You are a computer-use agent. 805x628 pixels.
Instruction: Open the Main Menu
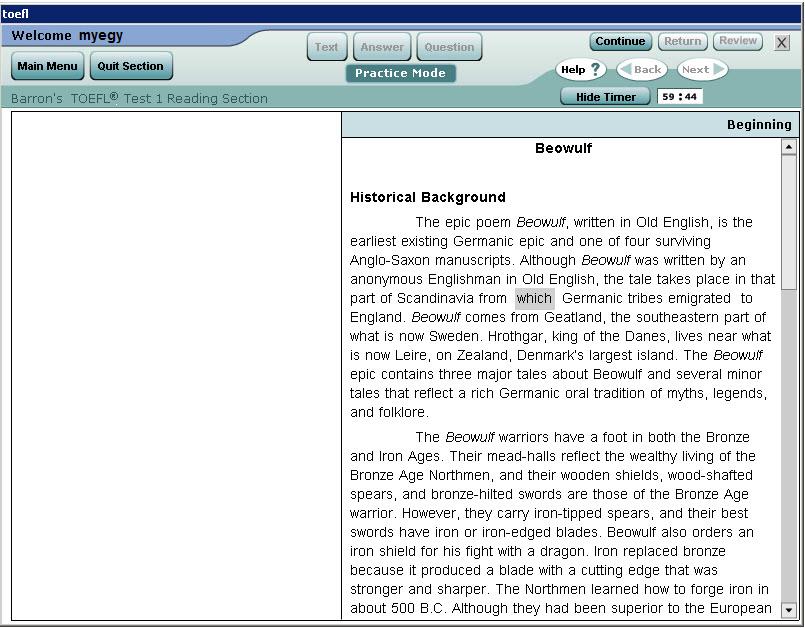tap(47, 66)
